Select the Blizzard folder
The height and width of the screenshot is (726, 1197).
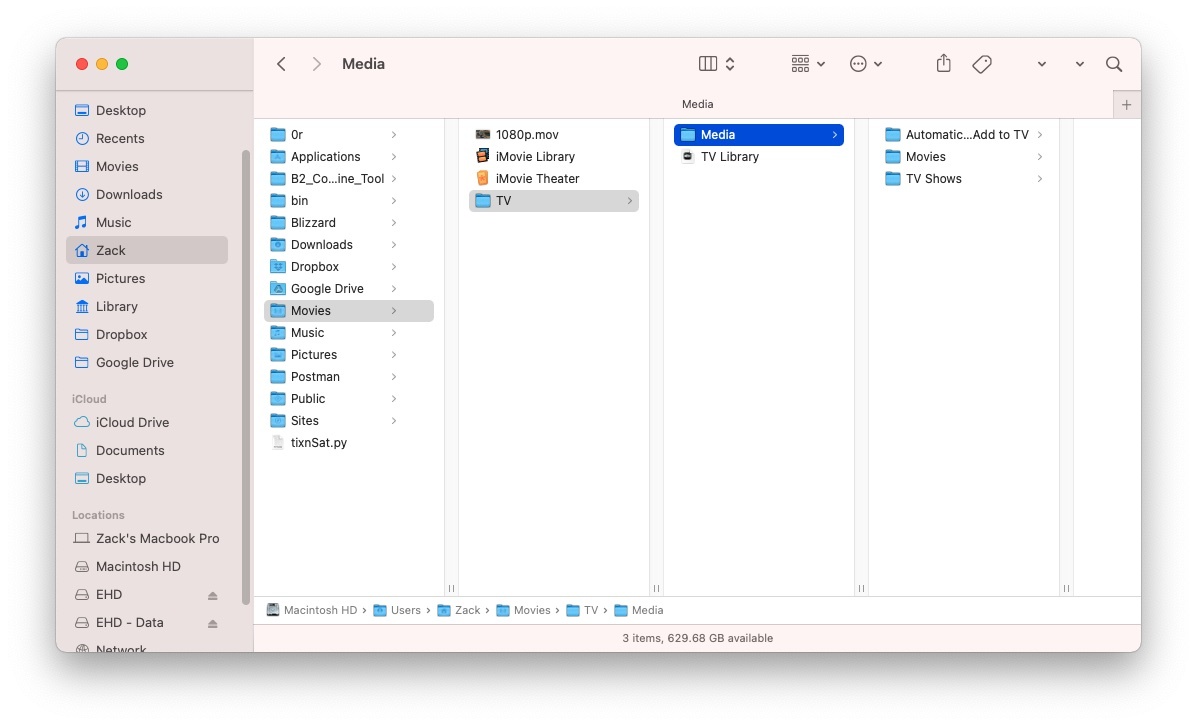(x=349, y=223)
